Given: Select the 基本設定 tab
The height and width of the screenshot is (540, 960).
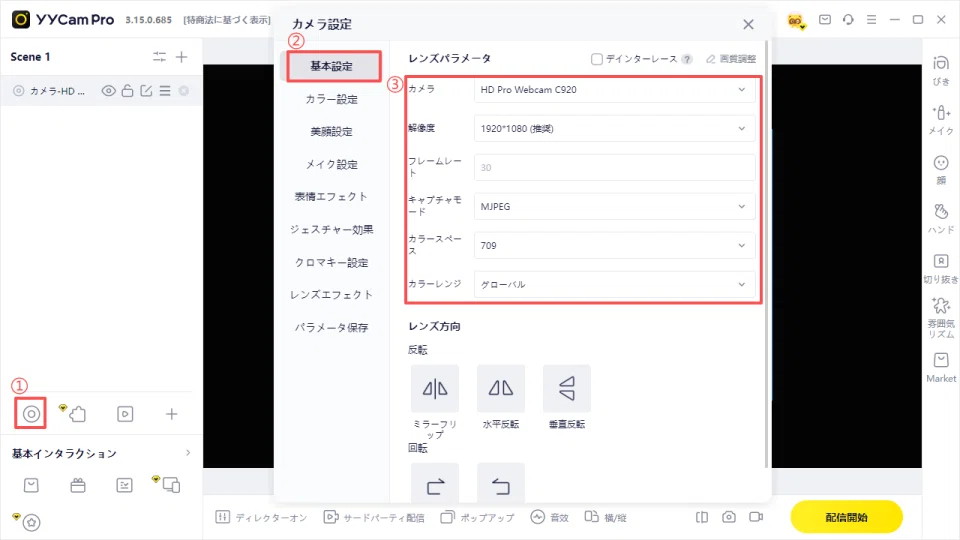Looking at the screenshot, I should click(331, 66).
